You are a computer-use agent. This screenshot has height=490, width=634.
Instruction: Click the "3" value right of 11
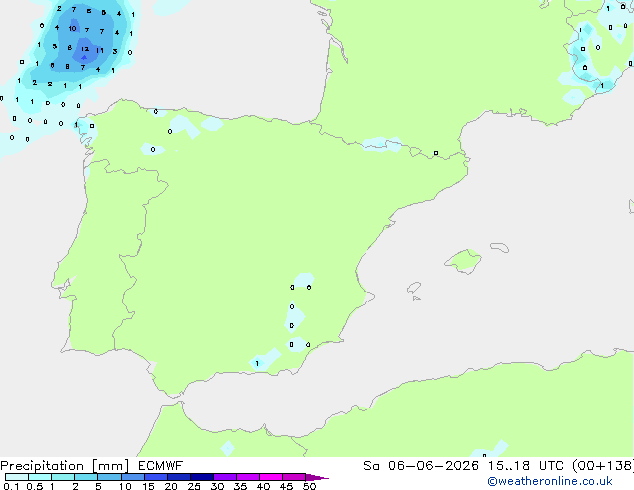115,51
